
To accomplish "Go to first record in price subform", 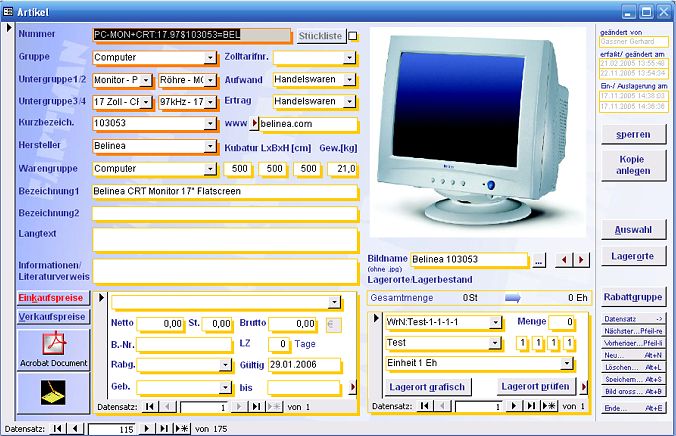I will [x=150, y=406].
